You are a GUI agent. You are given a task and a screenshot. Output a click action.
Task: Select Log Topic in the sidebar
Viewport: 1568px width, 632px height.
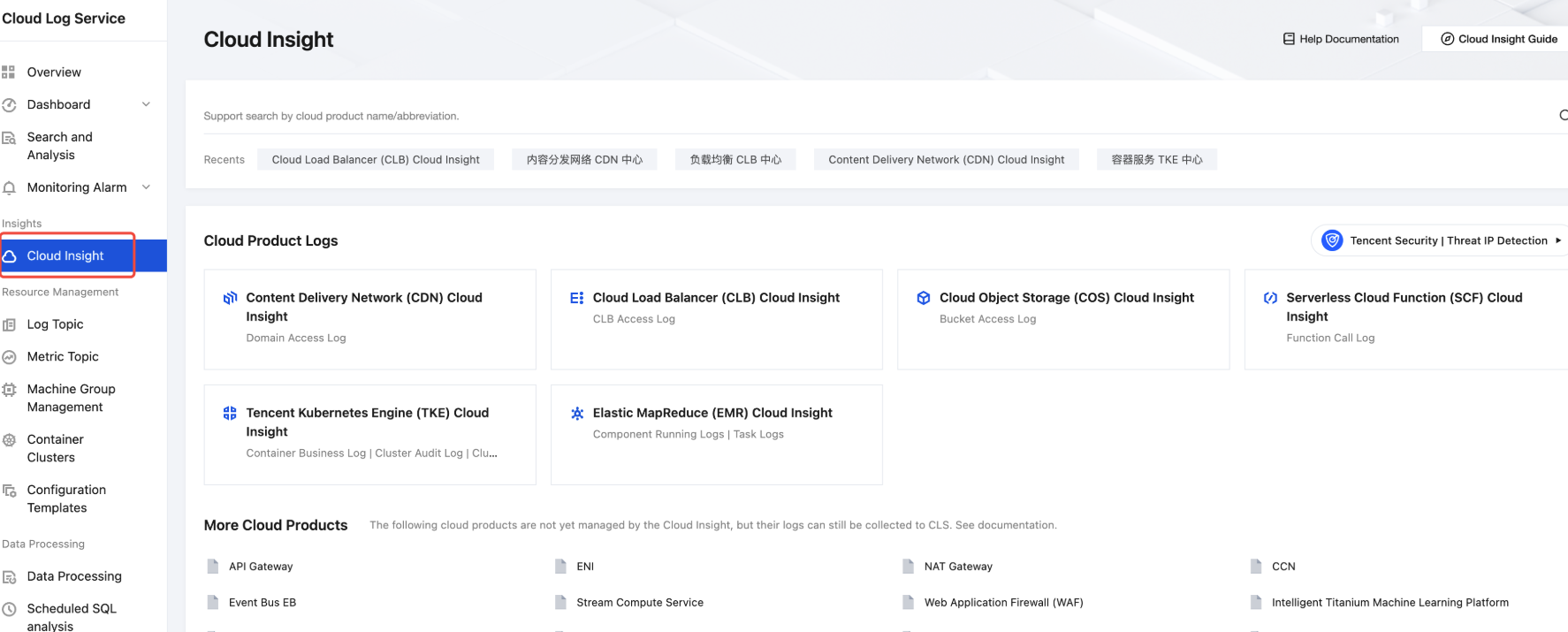[x=55, y=324]
